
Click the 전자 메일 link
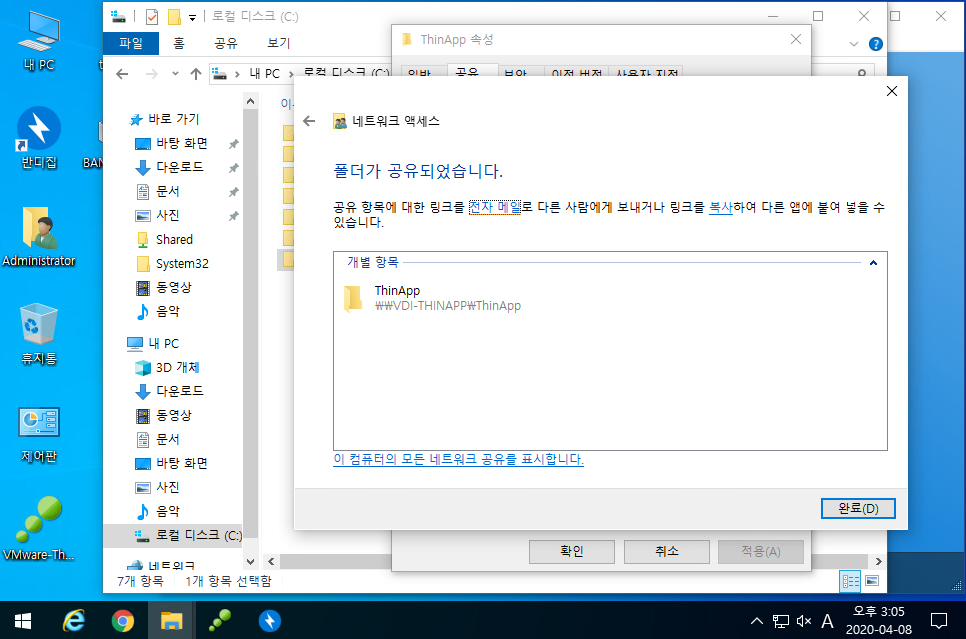tap(495, 207)
